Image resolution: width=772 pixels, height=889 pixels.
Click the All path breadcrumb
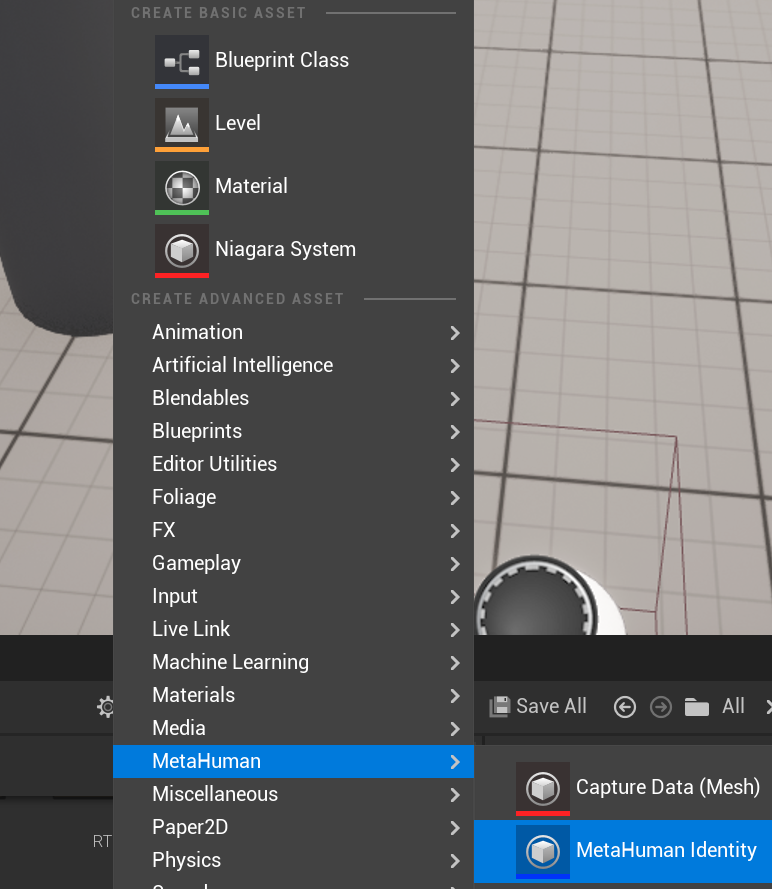733,706
